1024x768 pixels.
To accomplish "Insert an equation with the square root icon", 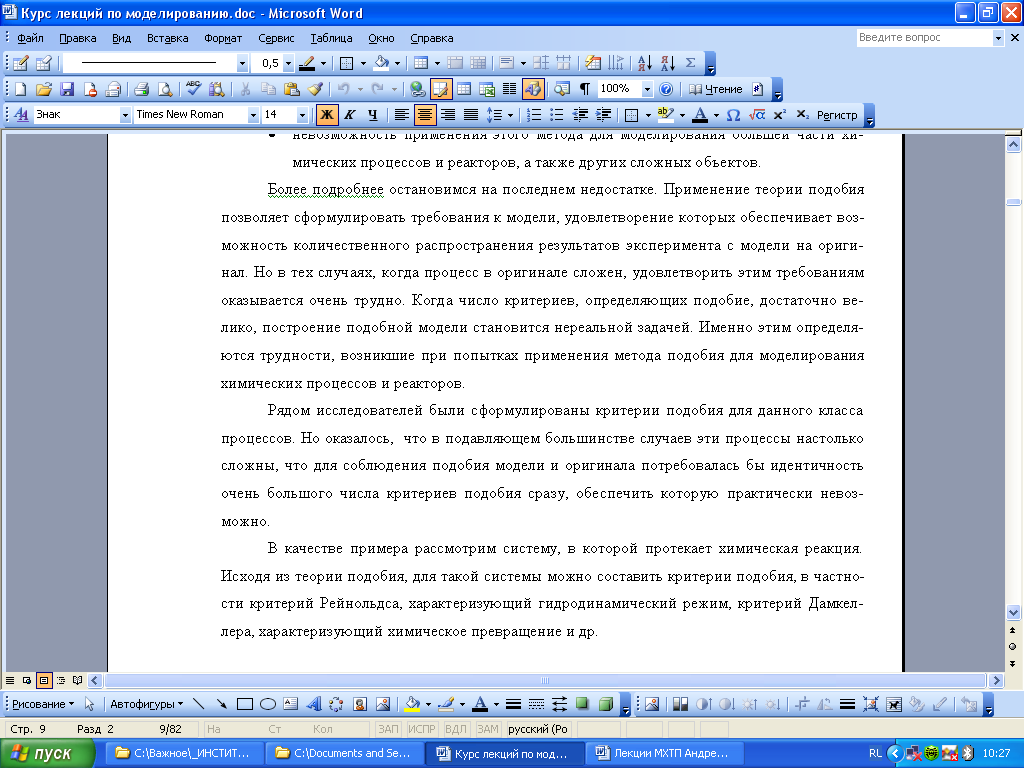I will (x=757, y=115).
